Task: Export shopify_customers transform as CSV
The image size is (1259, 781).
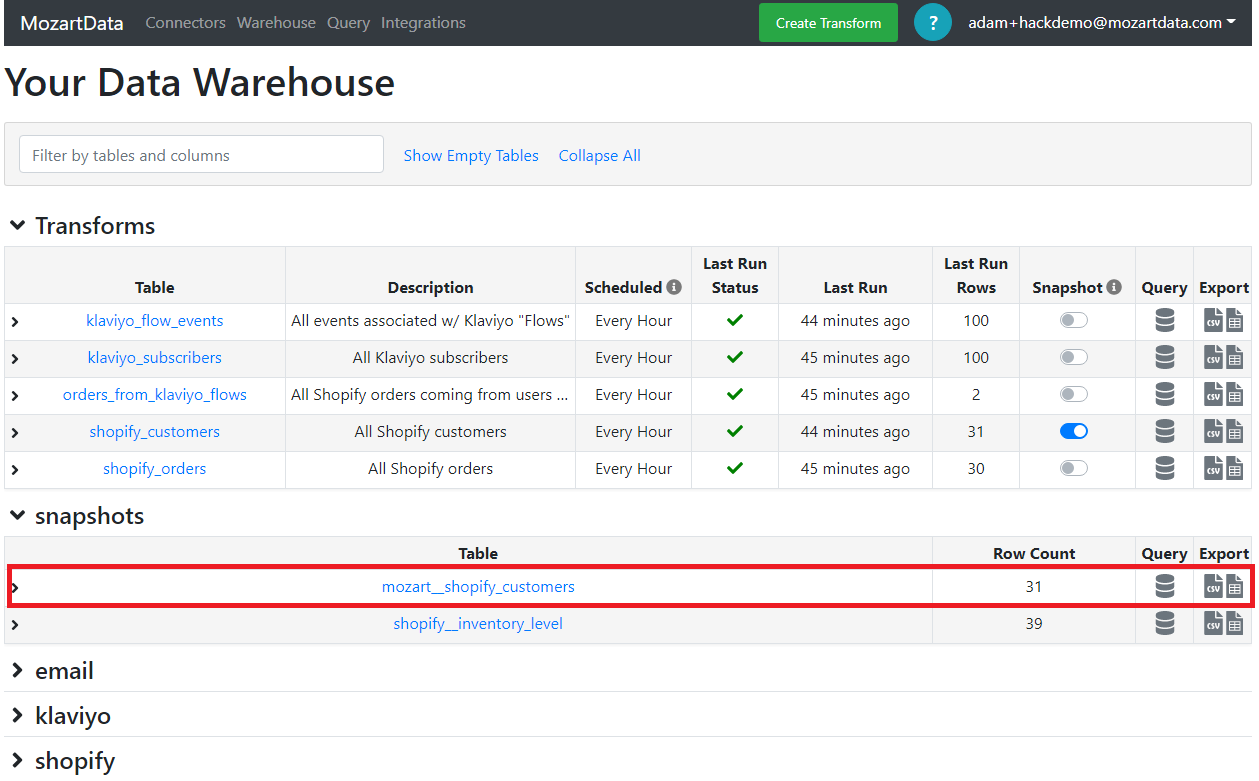Action: [x=1213, y=432]
